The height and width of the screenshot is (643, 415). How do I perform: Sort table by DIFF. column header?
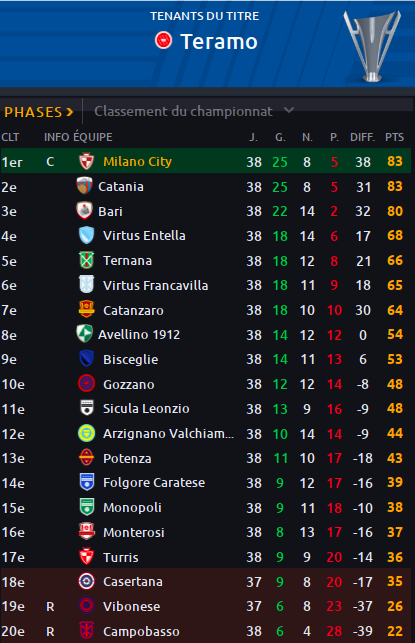pos(363,137)
